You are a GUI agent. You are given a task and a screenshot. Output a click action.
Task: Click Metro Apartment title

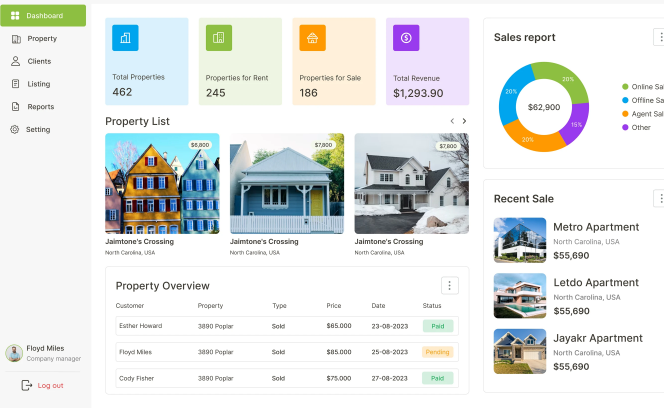[x=596, y=227]
